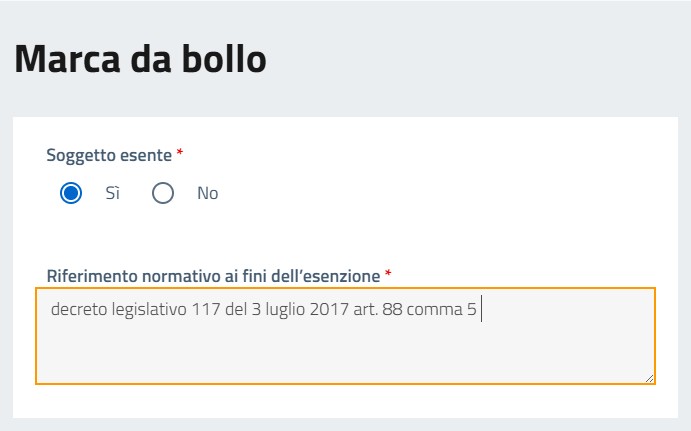Click the "No" option label text
The width and height of the screenshot is (691, 431).
click(207, 194)
